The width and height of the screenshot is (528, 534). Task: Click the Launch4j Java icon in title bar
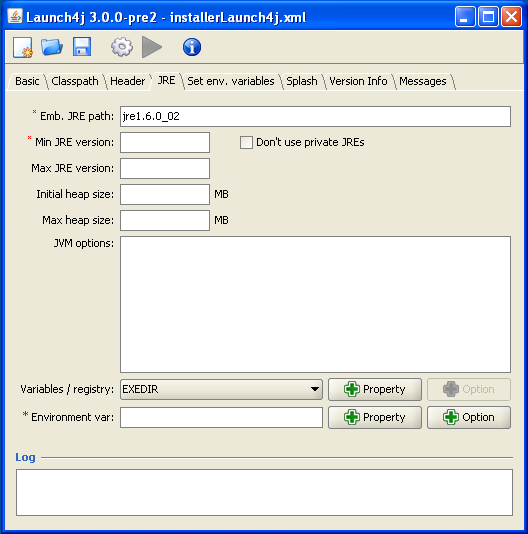pos(15,16)
